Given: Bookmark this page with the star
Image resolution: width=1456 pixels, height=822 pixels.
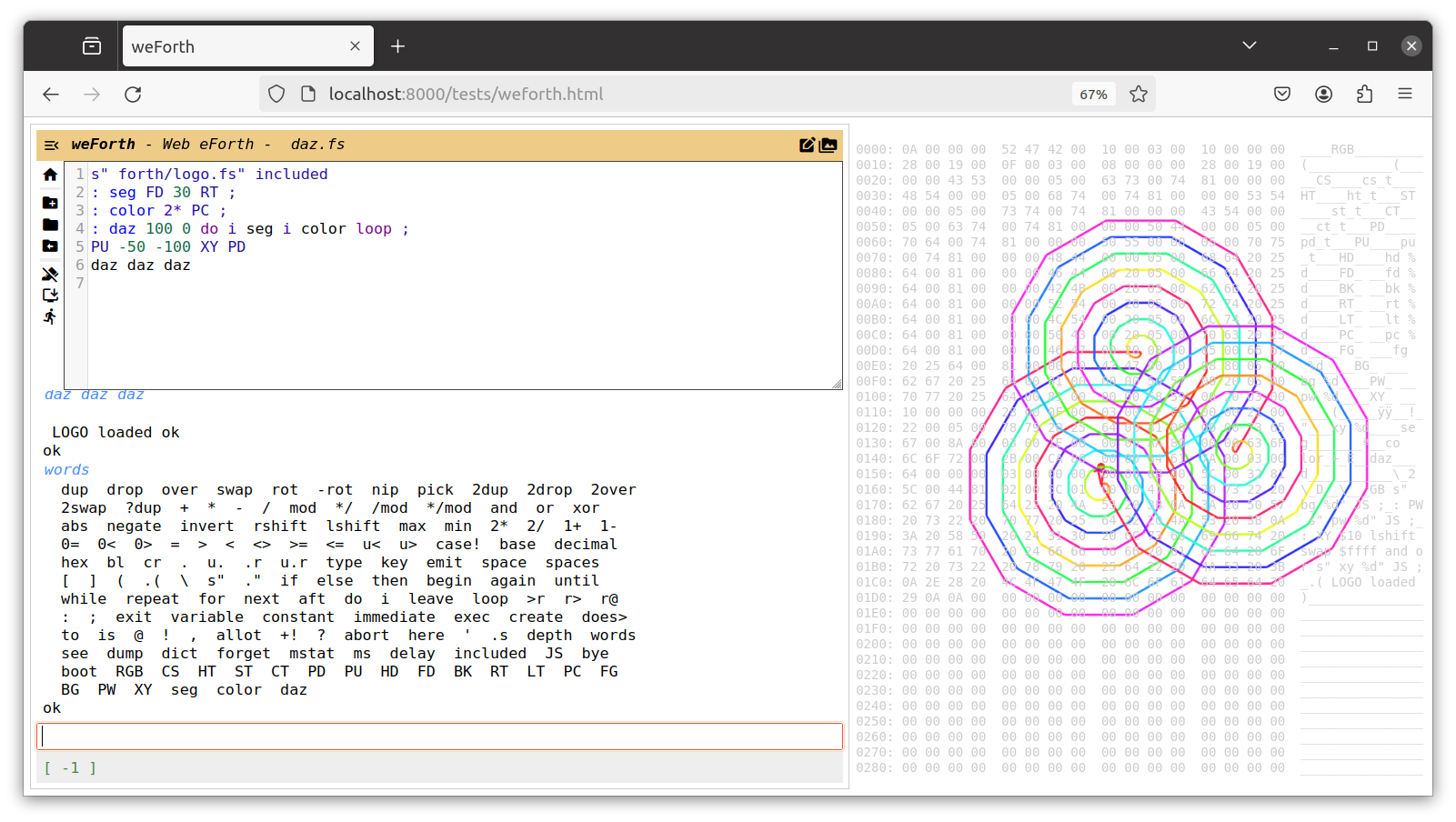Looking at the screenshot, I should click(x=1139, y=95).
